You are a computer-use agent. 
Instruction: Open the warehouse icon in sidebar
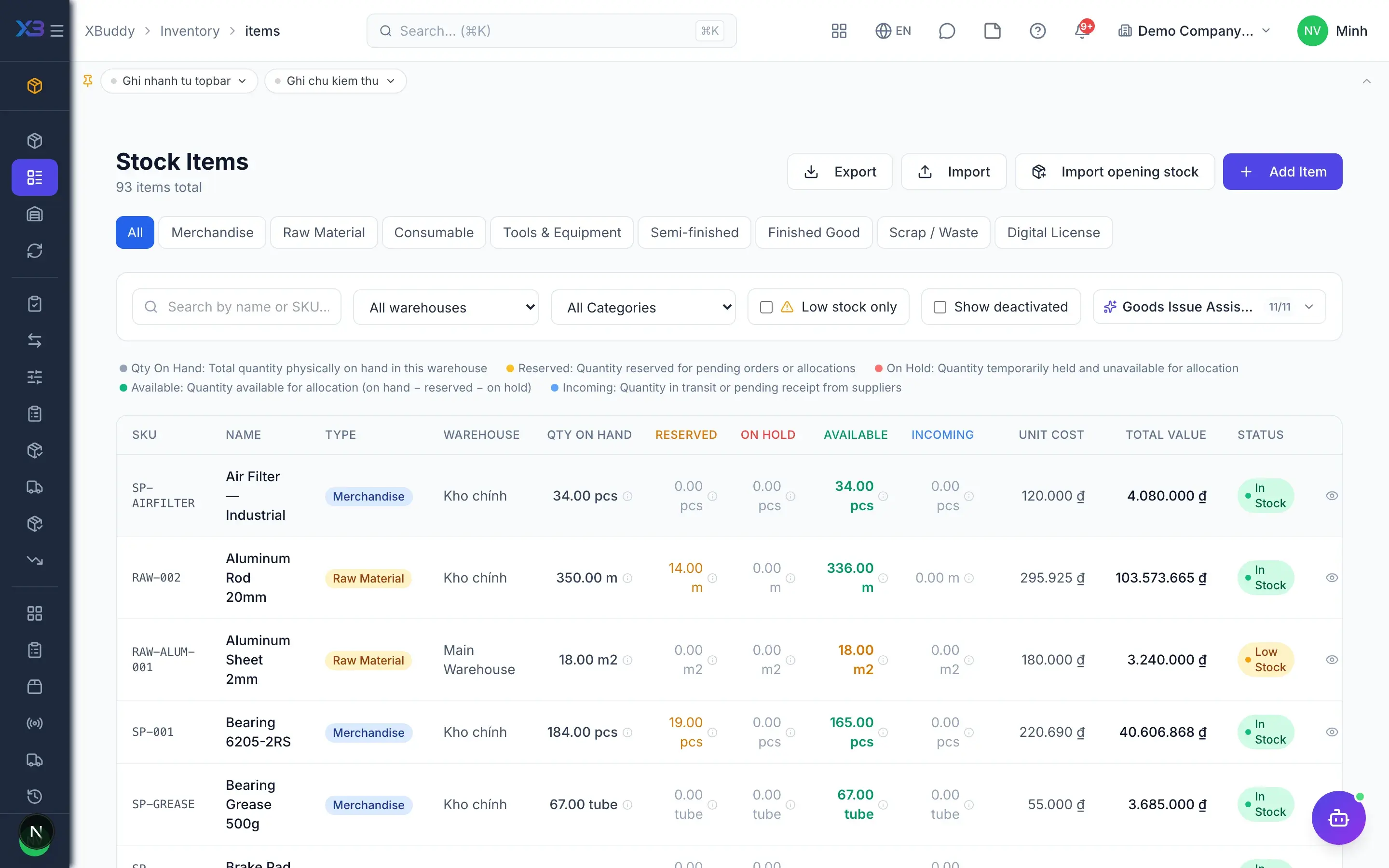coord(34,214)
